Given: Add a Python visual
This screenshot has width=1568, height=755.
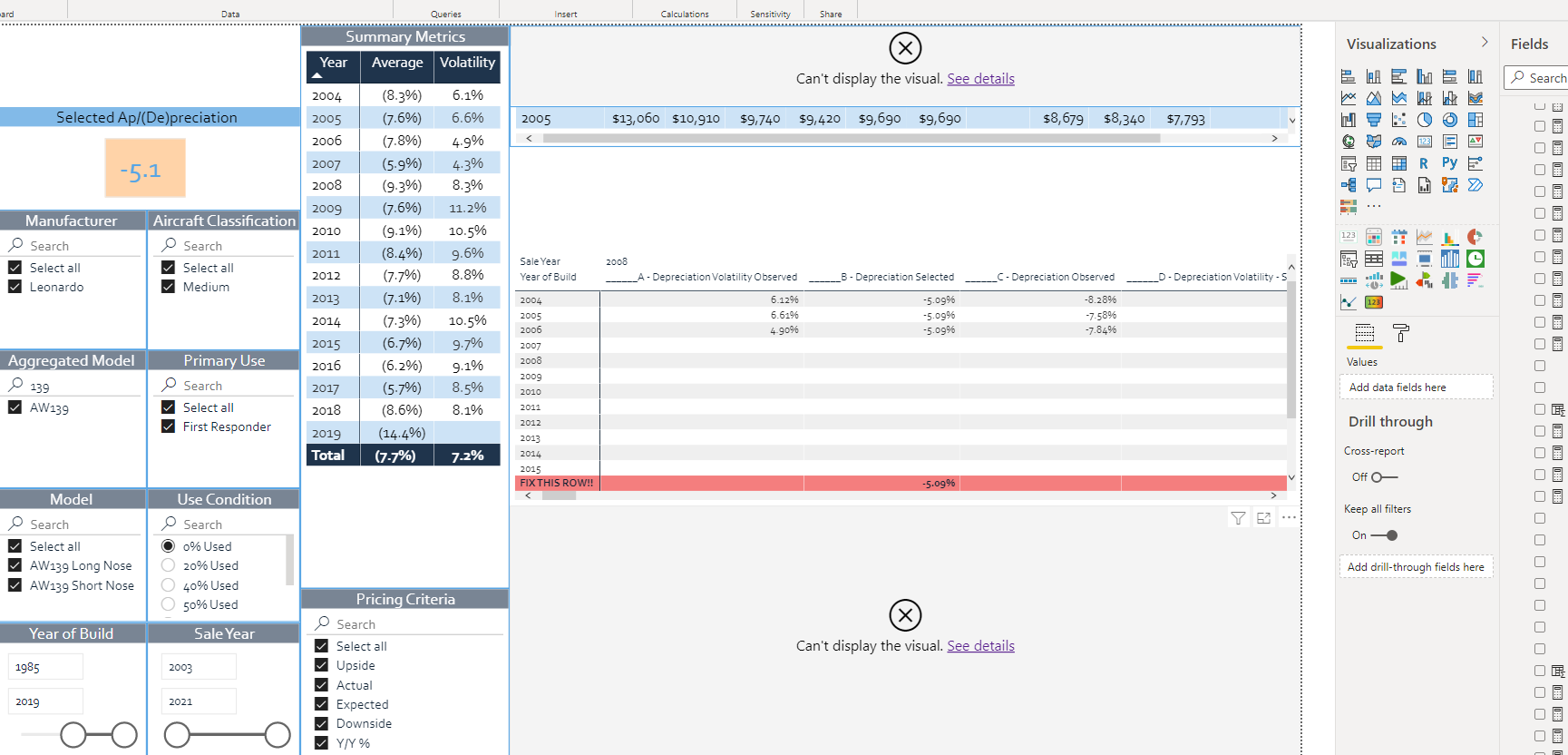Looking at the screenshot, I should pos(1450,163).
